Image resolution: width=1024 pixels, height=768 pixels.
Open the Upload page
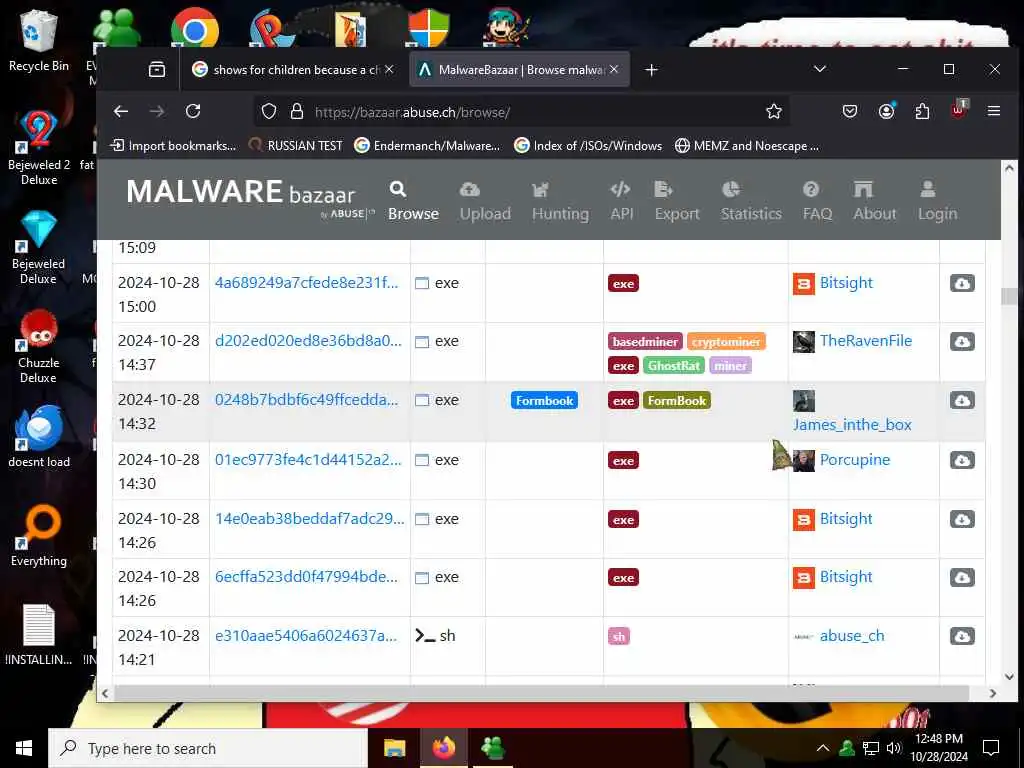coord(485,201)
